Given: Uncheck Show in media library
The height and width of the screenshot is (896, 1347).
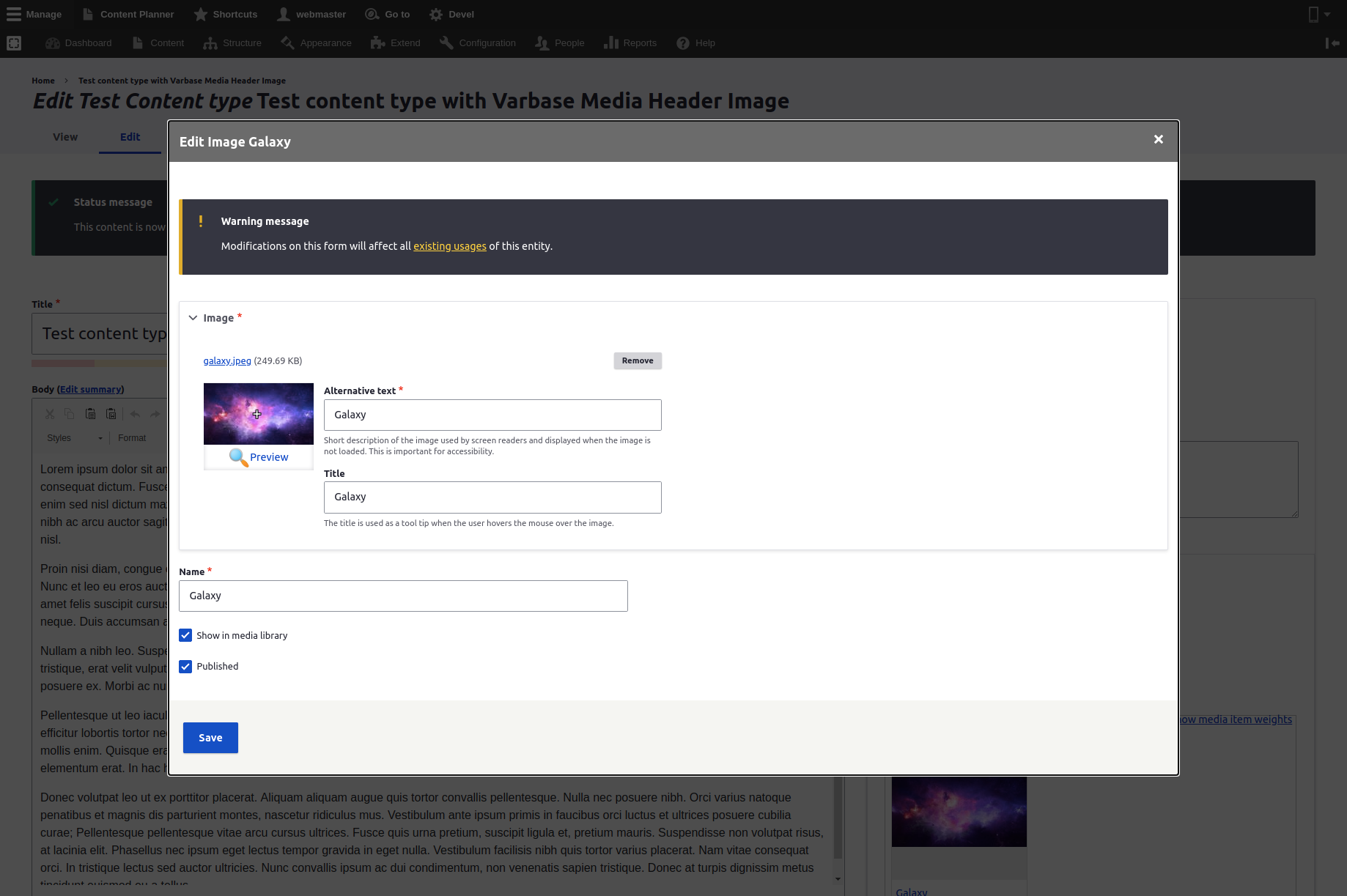Looking at the screenshot, I should click(185, 635).
